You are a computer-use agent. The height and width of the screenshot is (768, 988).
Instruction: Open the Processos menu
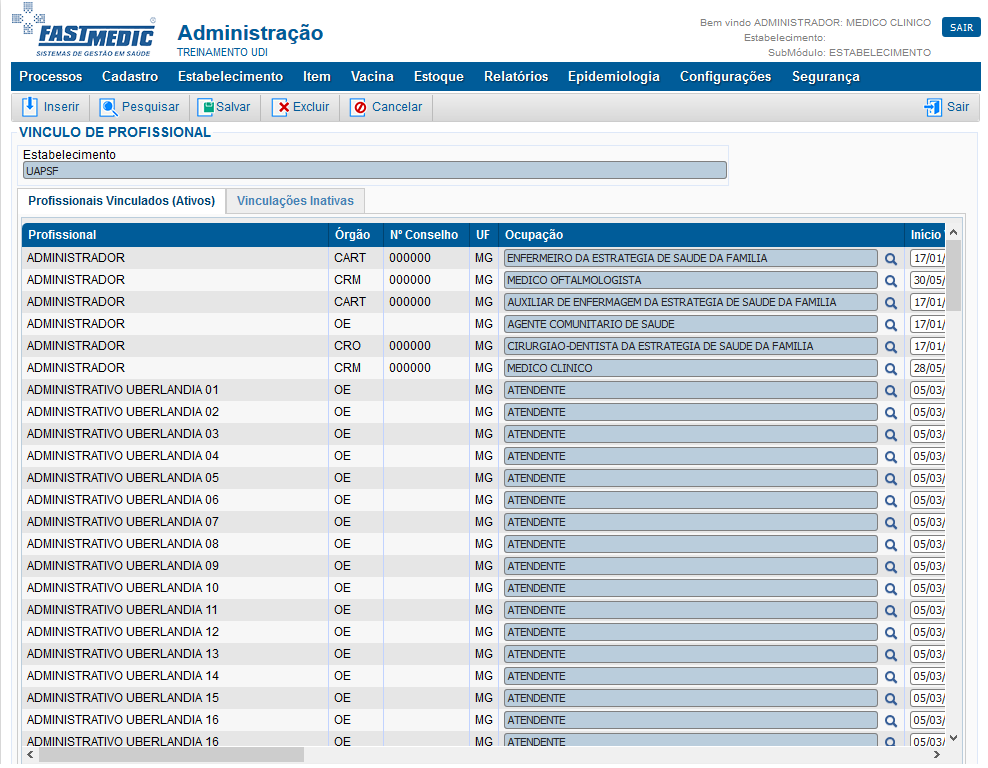click(50, 77)
